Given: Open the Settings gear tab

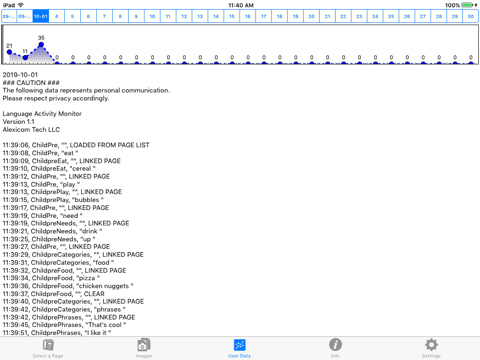Looking at the screenshot, I should [431, 348].
